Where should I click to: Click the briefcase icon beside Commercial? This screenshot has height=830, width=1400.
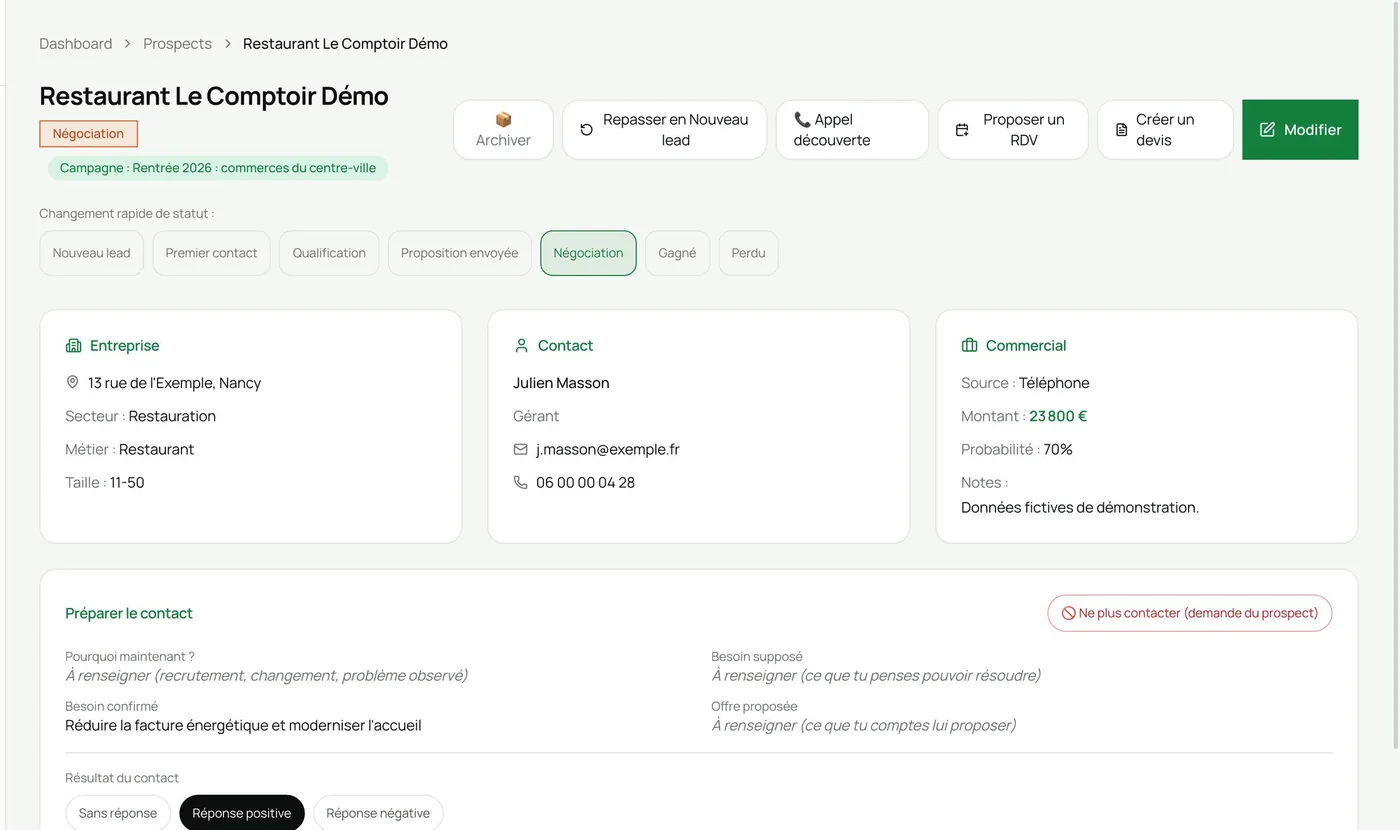click(969, 345)
